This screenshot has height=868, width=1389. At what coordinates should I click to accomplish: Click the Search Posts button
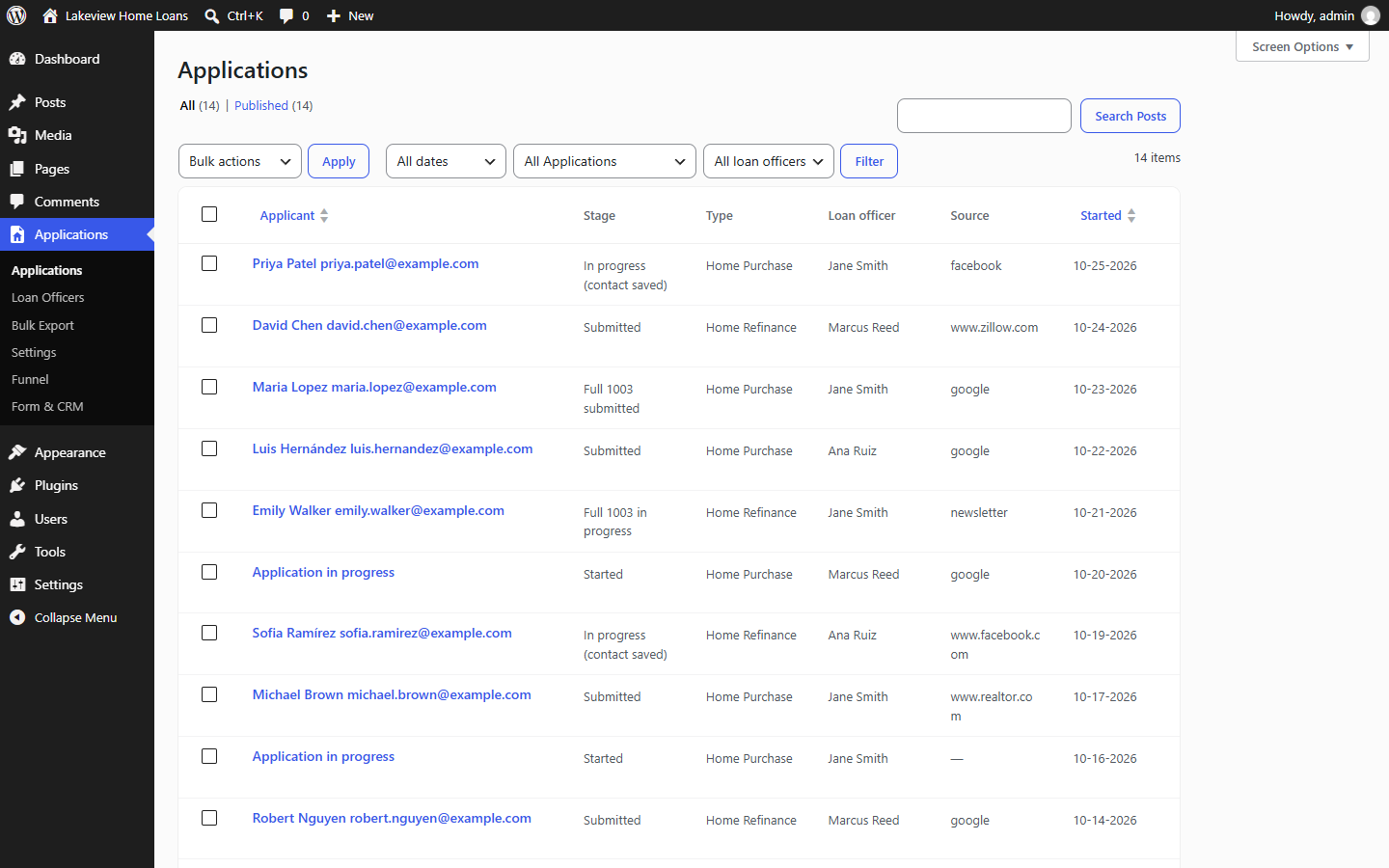coord(1130,116)
